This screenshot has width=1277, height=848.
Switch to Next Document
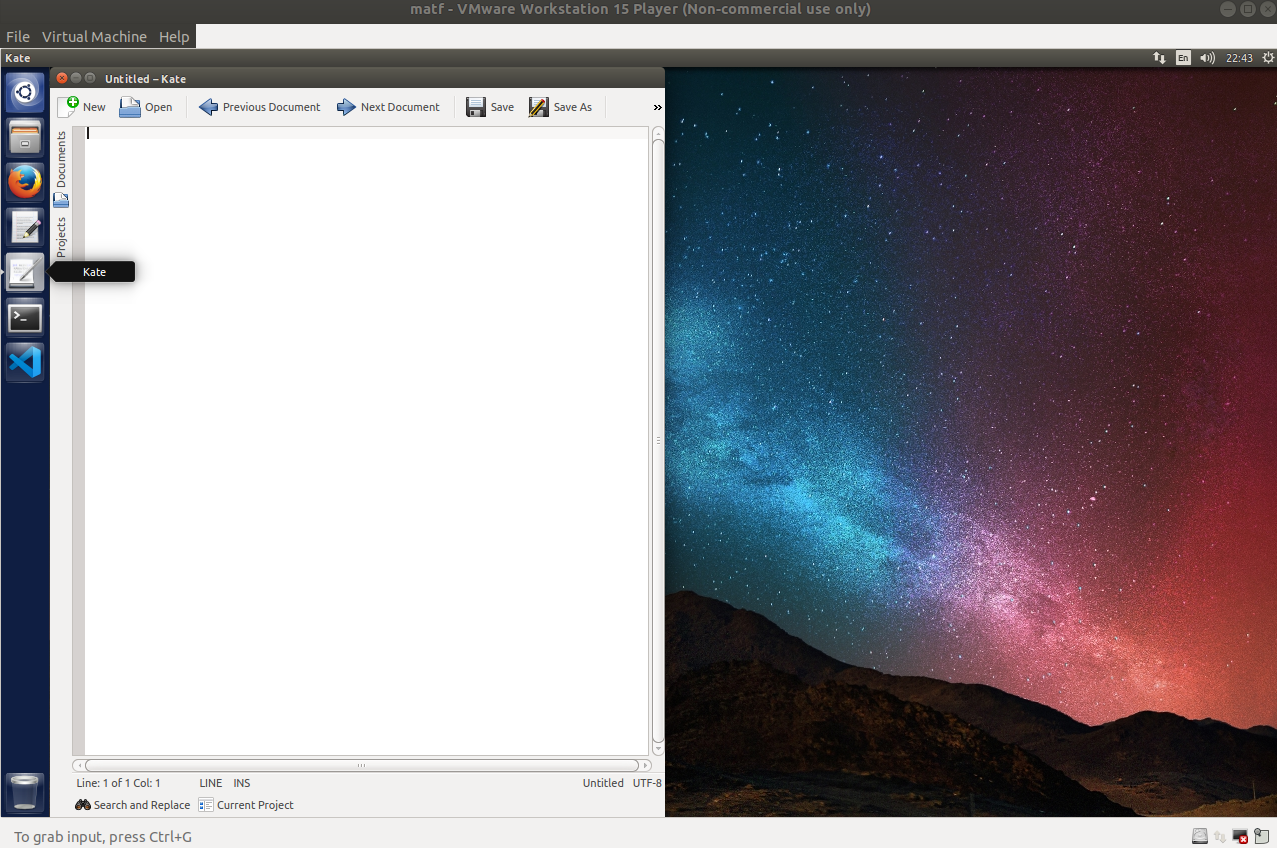pyautogui.click(x=346, y=107)
